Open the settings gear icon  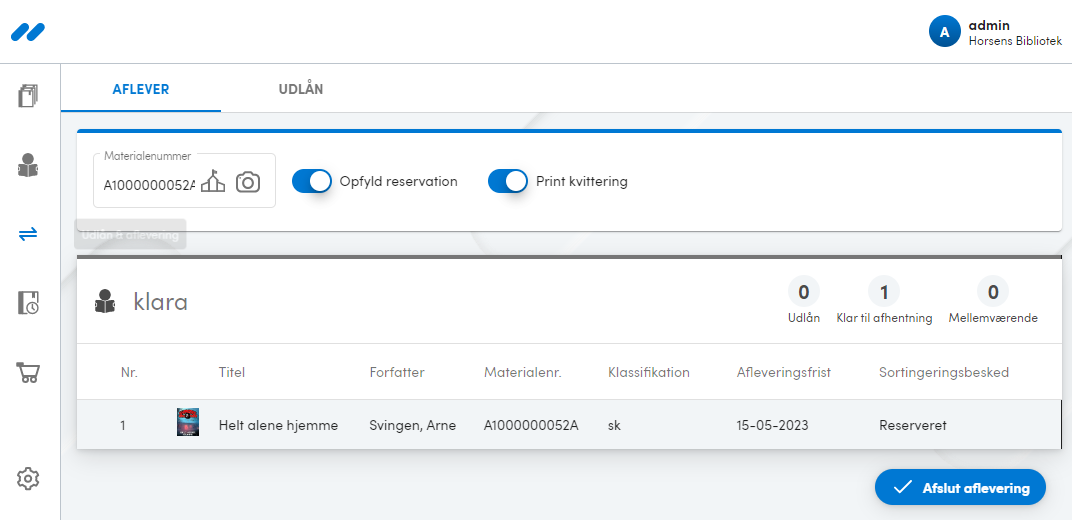click(x=28, y=479)
